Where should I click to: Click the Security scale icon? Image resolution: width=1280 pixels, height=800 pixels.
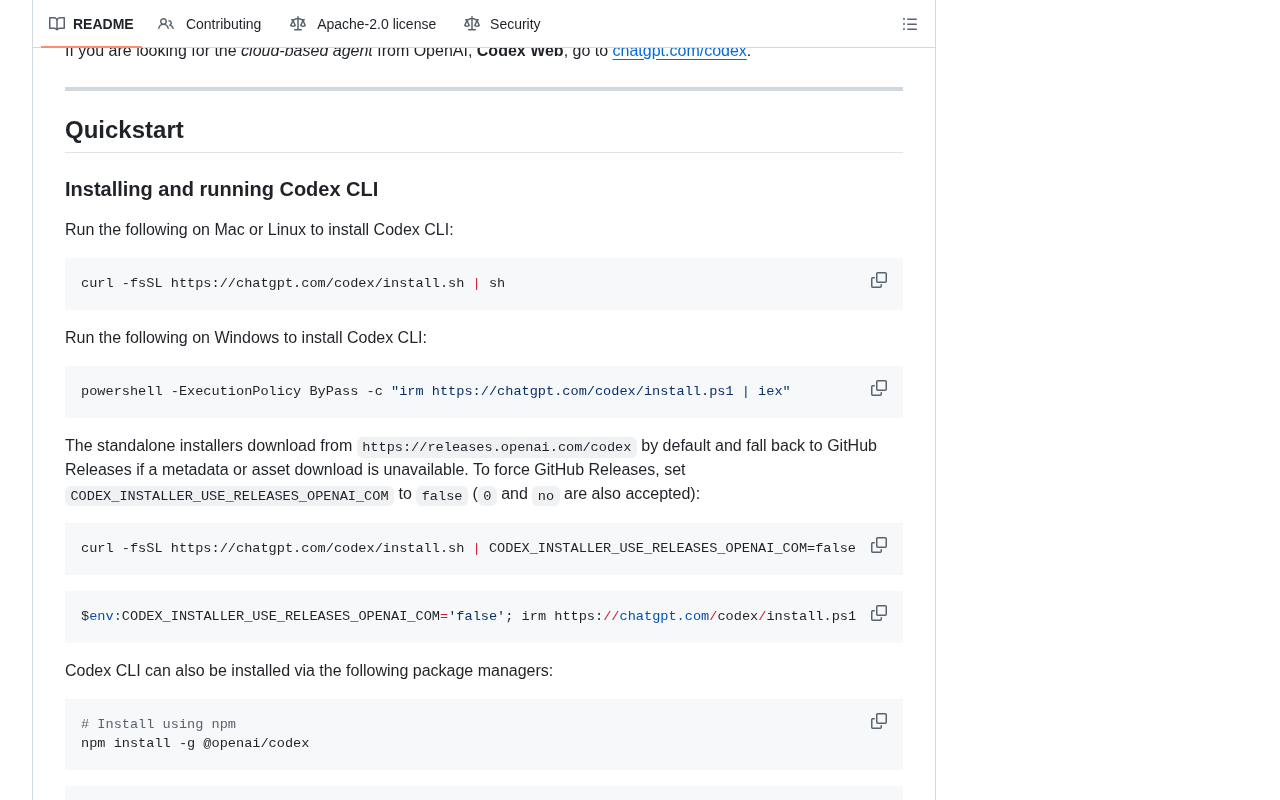472,24
